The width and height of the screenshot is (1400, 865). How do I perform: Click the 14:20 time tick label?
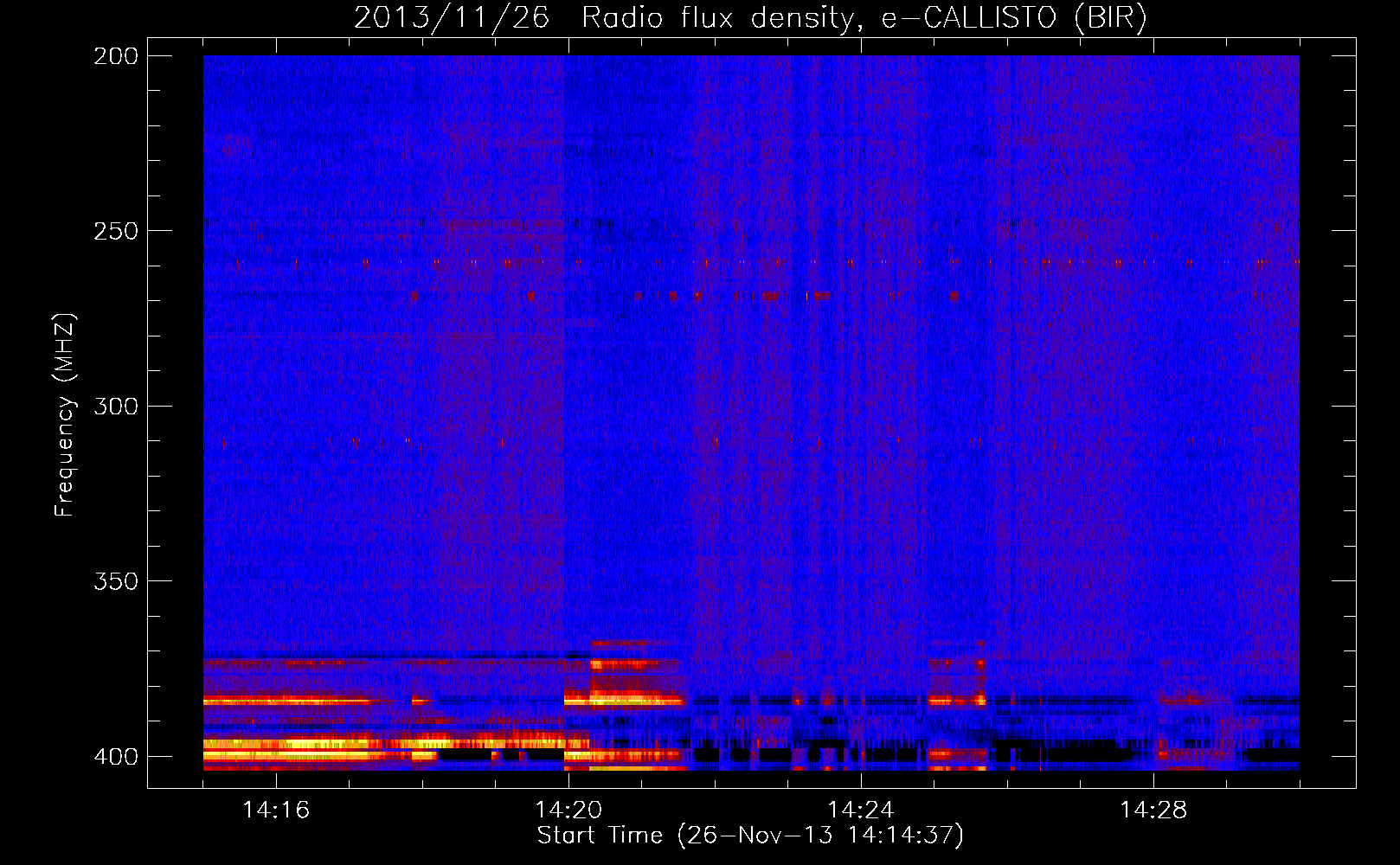tap(568, 810)
